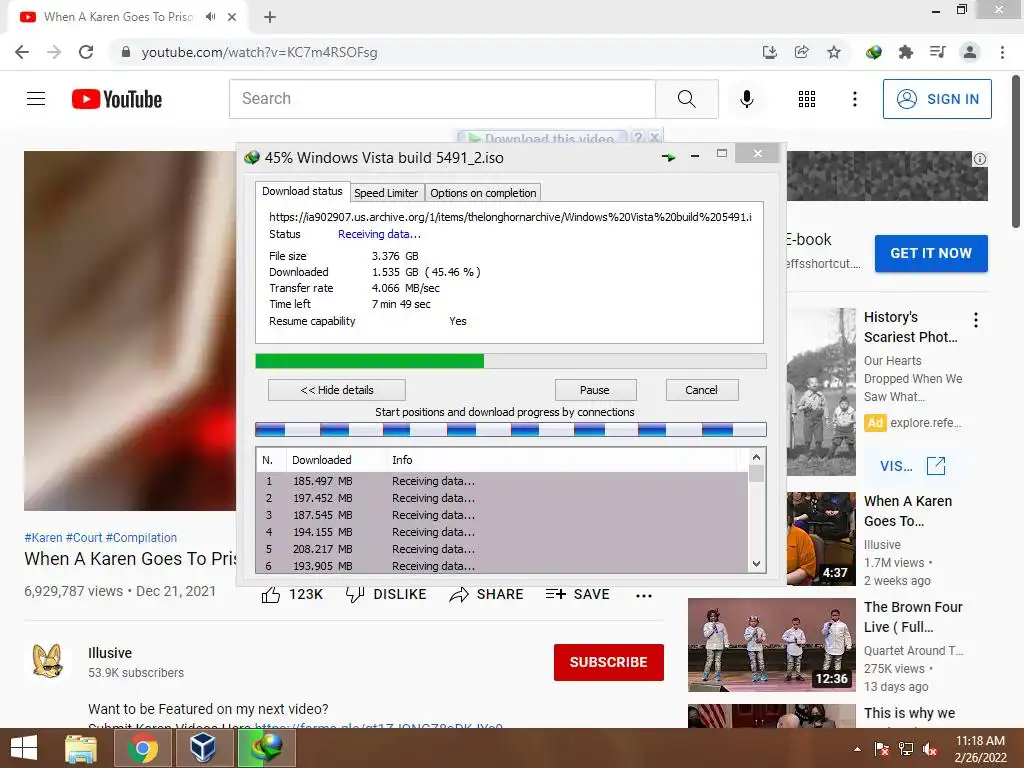Image resolution: width=1024 pixels, height=768 pixels.
Task: Click the install app icon in address bar
Action: 769,52
